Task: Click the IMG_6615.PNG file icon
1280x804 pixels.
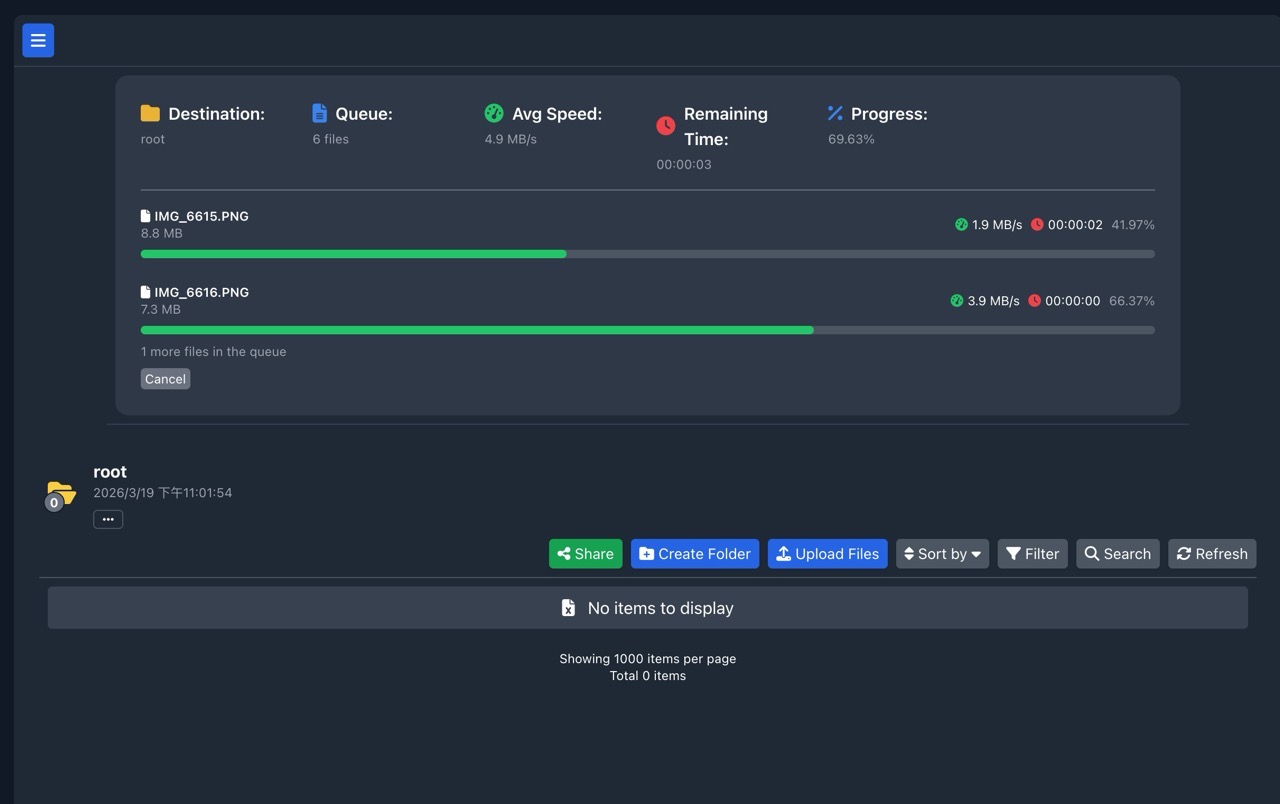Action: pyautogui.click(x=146, y=216)
